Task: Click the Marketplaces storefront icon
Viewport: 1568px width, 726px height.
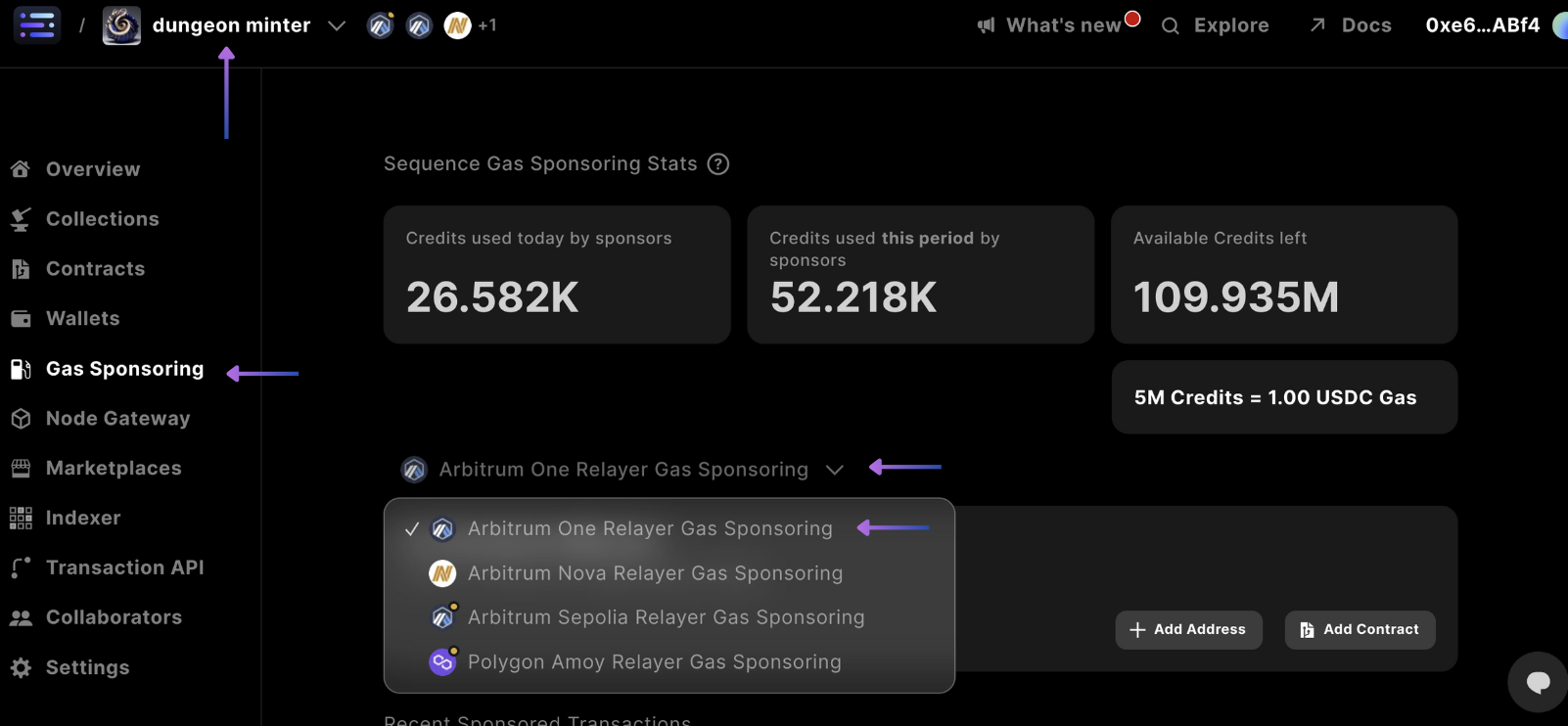Action: (21, 469)
